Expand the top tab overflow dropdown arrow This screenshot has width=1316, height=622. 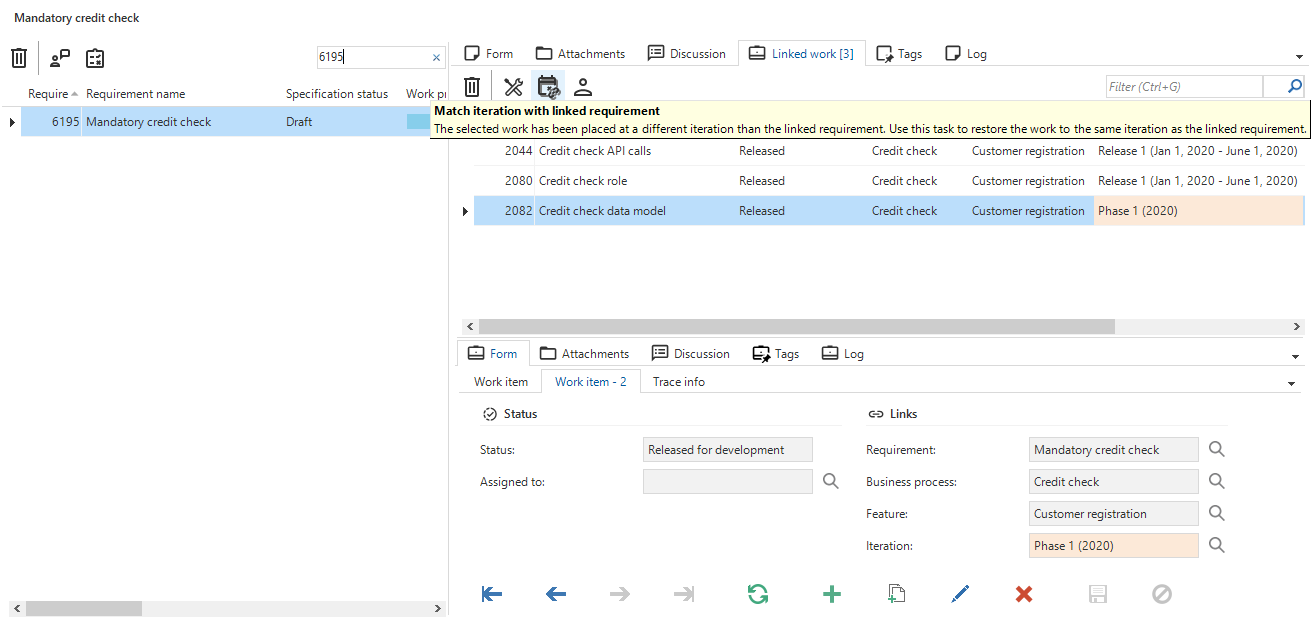(1297, 57)
